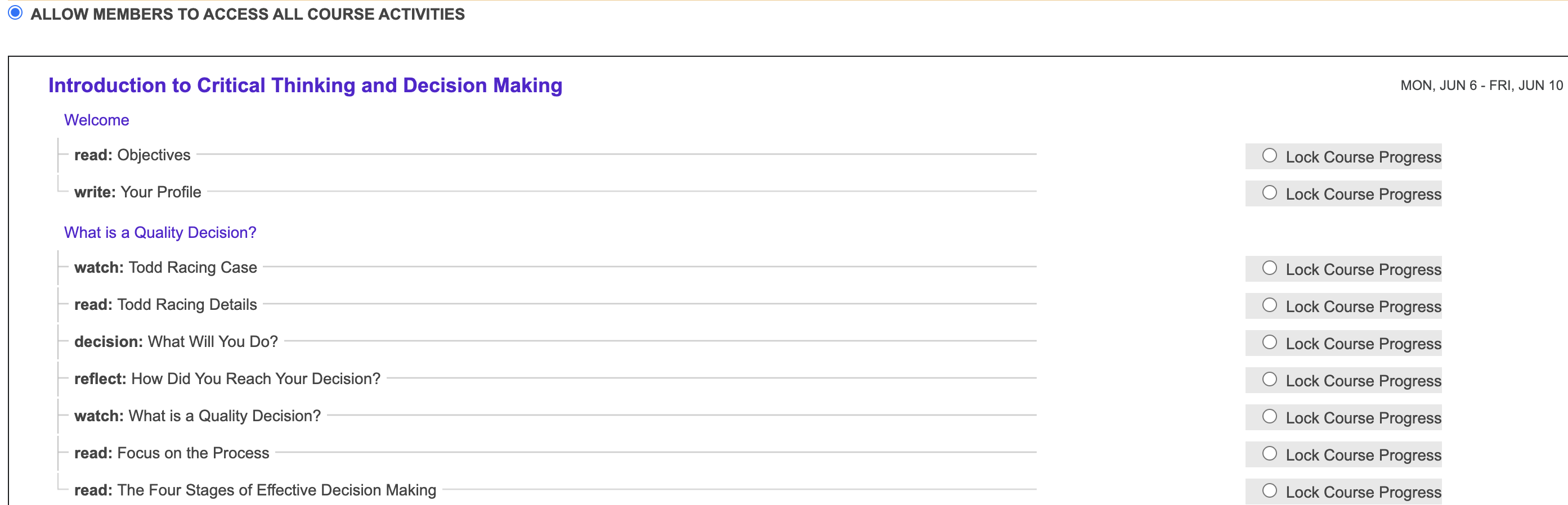Image resolution: width=1568 pixels, height=505 pixels.
Task: Open the Welcome section link
Action: [x=96, y=120]
